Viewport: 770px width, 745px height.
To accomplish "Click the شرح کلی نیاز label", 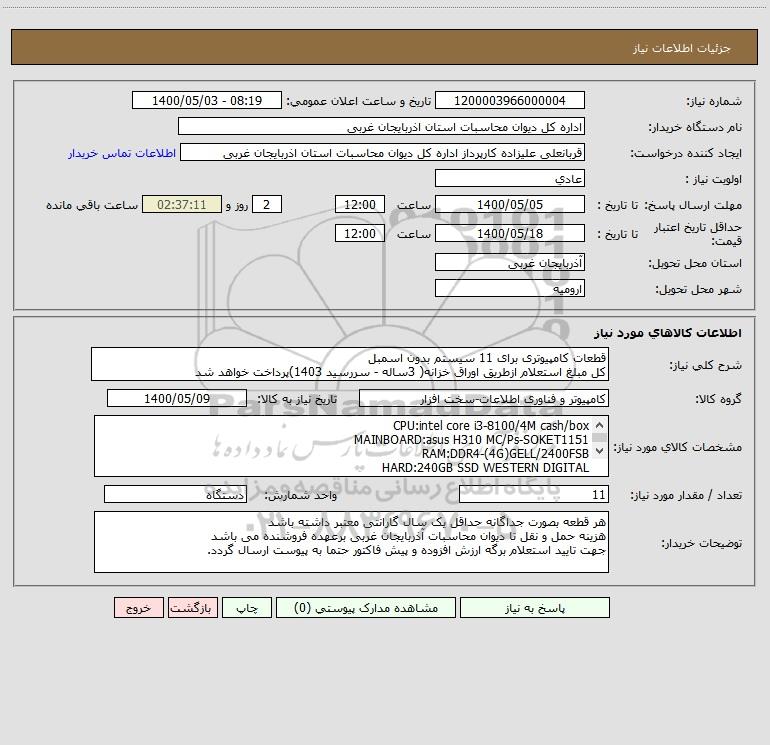I will [x=706, y=365].
